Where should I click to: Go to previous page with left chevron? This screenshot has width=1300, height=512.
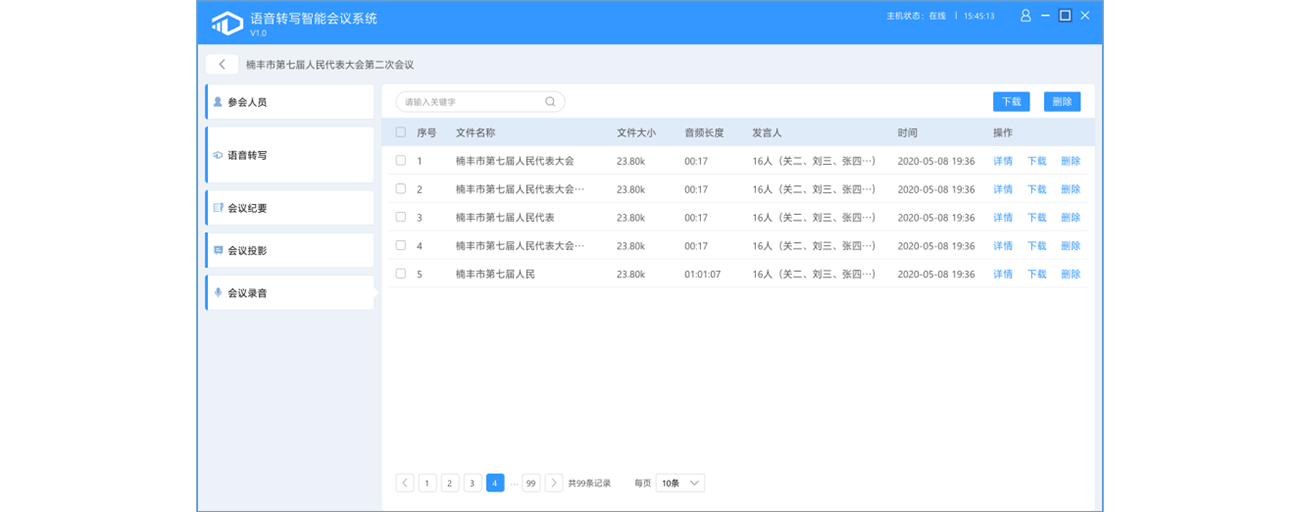coord(404,483)
